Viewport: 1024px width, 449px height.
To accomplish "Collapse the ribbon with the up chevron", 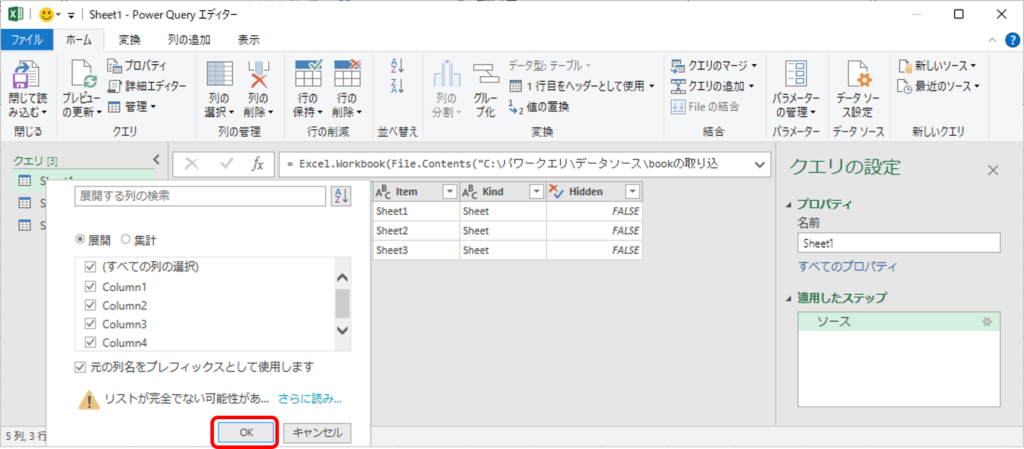I will tap(992, 40).
